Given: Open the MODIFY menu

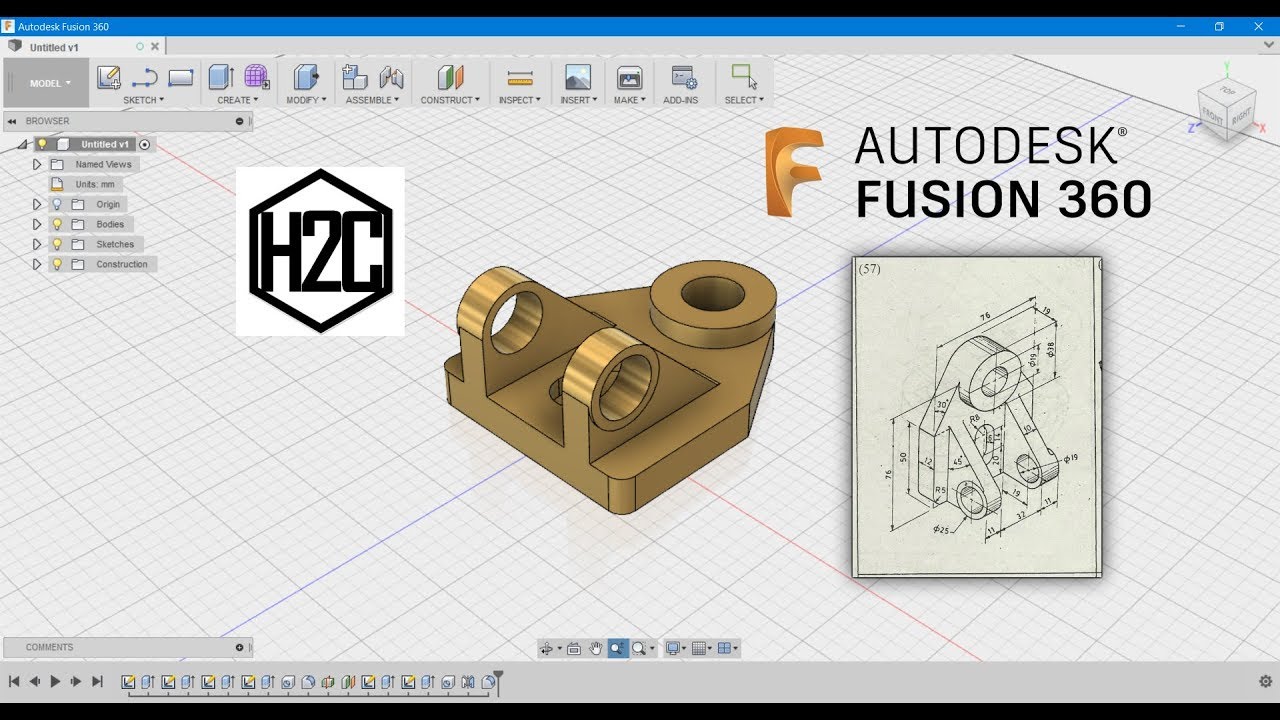Looking at the screenshot, I should point(306,100).
